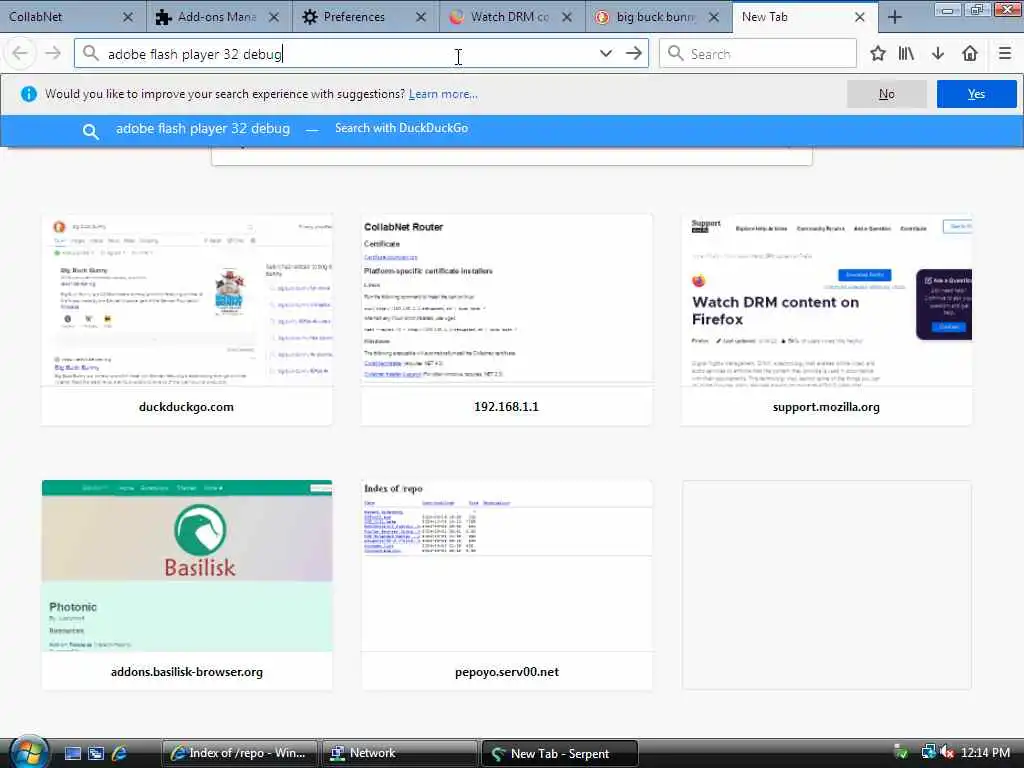Open the Windows Start orb
1024x768 pixels.
click(x=27, y=752)
